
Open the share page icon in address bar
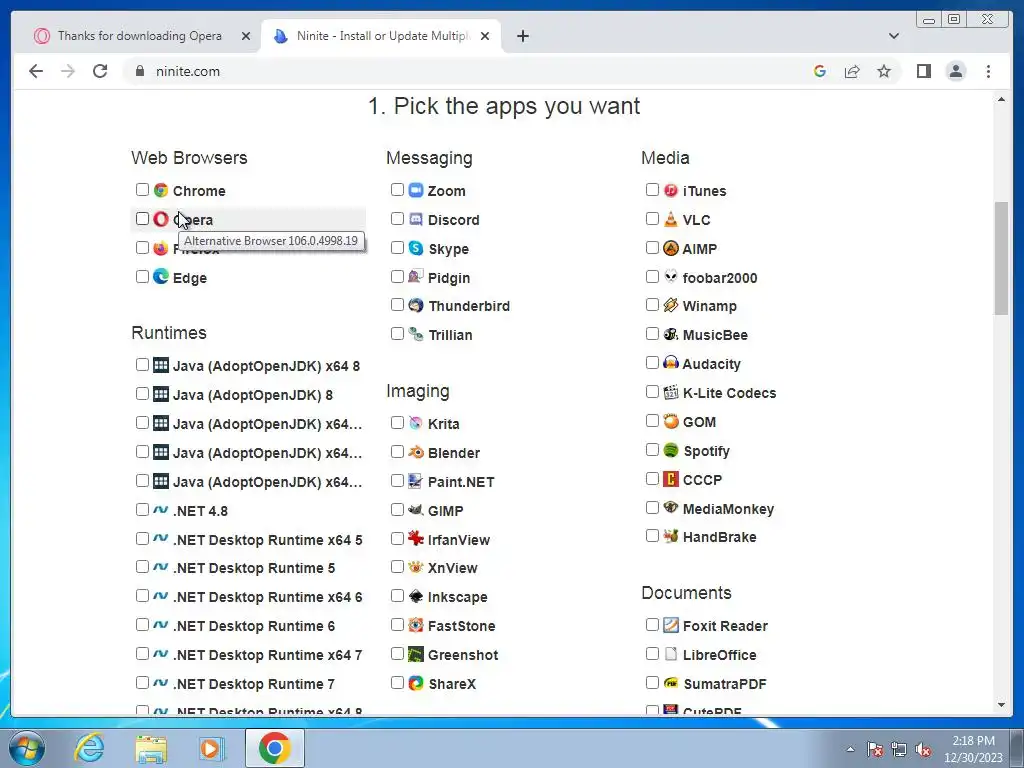pos(852,71)
